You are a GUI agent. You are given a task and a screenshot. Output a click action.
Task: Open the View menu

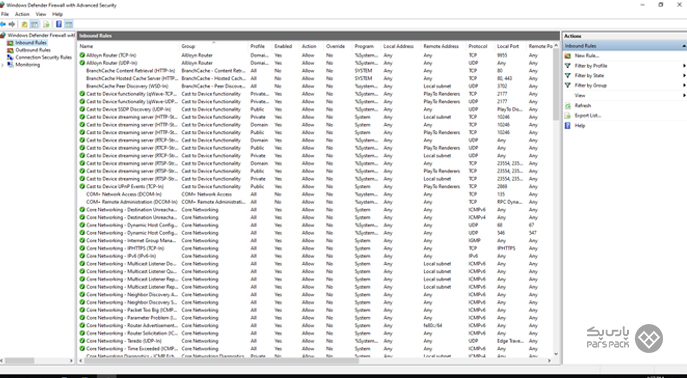point(41,14)
